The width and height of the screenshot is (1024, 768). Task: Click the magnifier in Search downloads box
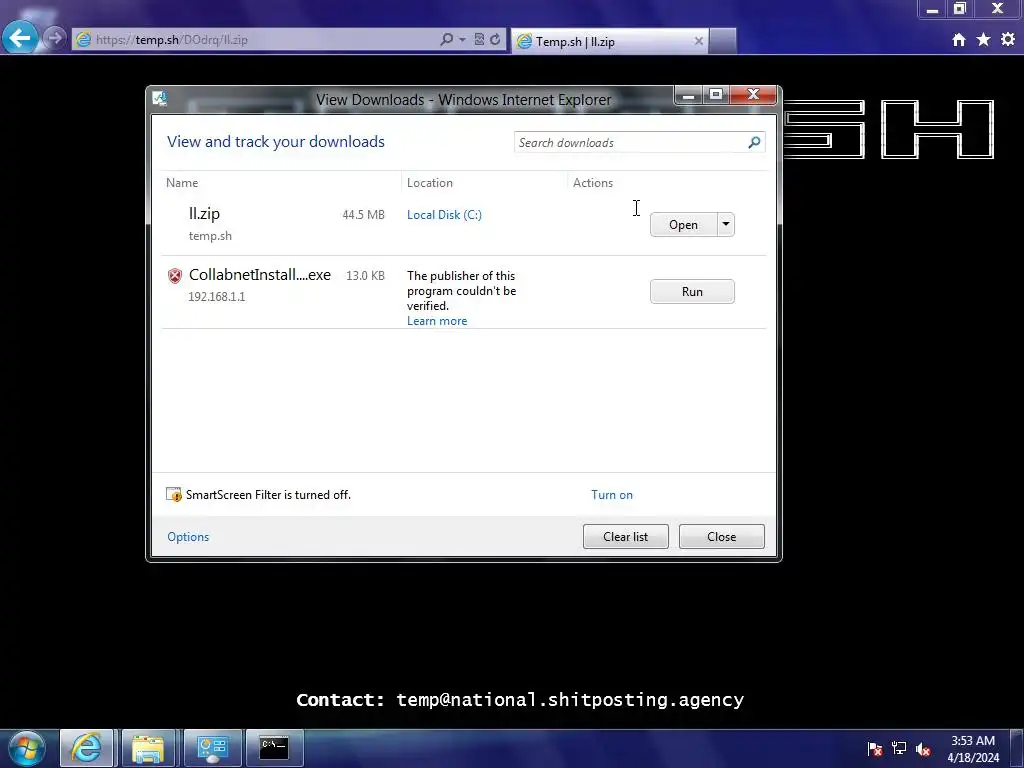754,142
